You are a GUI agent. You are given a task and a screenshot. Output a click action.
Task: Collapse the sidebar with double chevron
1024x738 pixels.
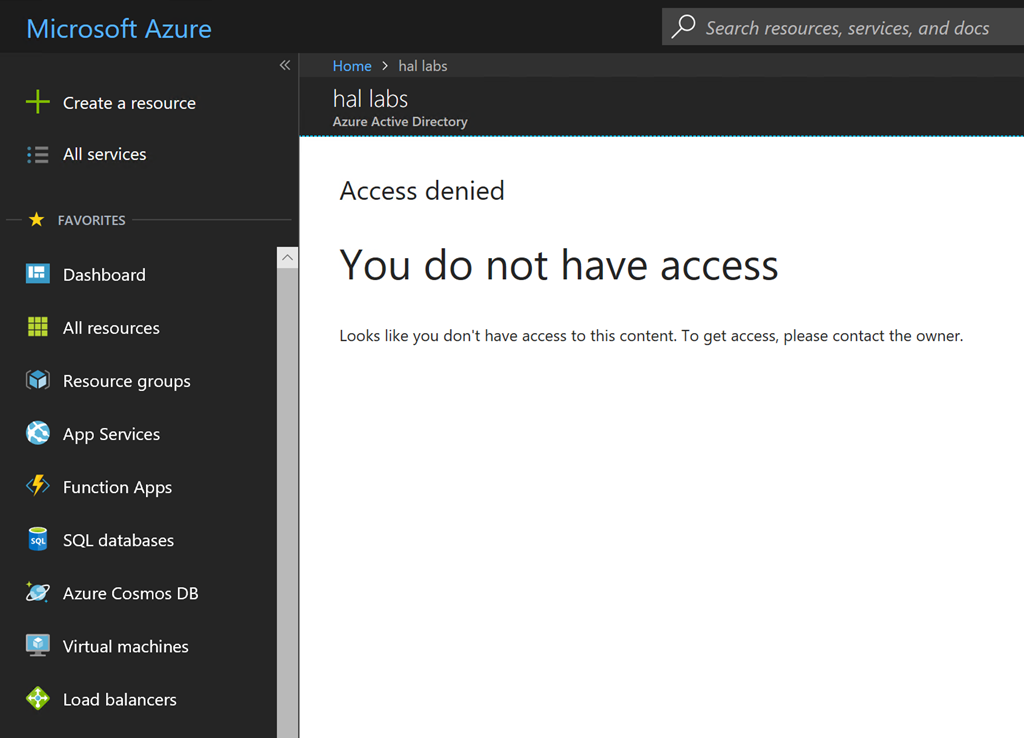pyautogui.click(x=285, y=65)
